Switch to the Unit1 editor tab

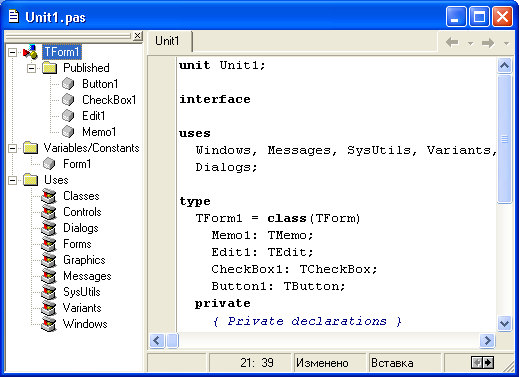pyautogui.click(x=169, y=41)
